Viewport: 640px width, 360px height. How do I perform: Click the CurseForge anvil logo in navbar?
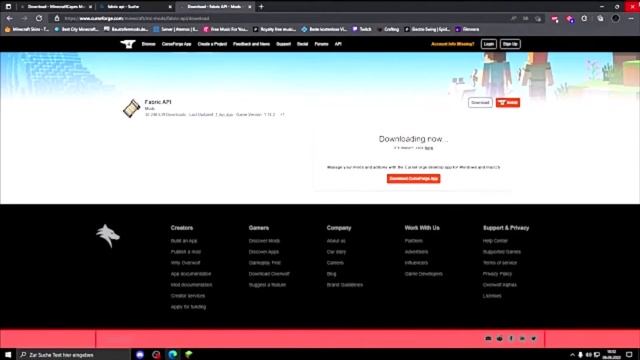(128, 44)
